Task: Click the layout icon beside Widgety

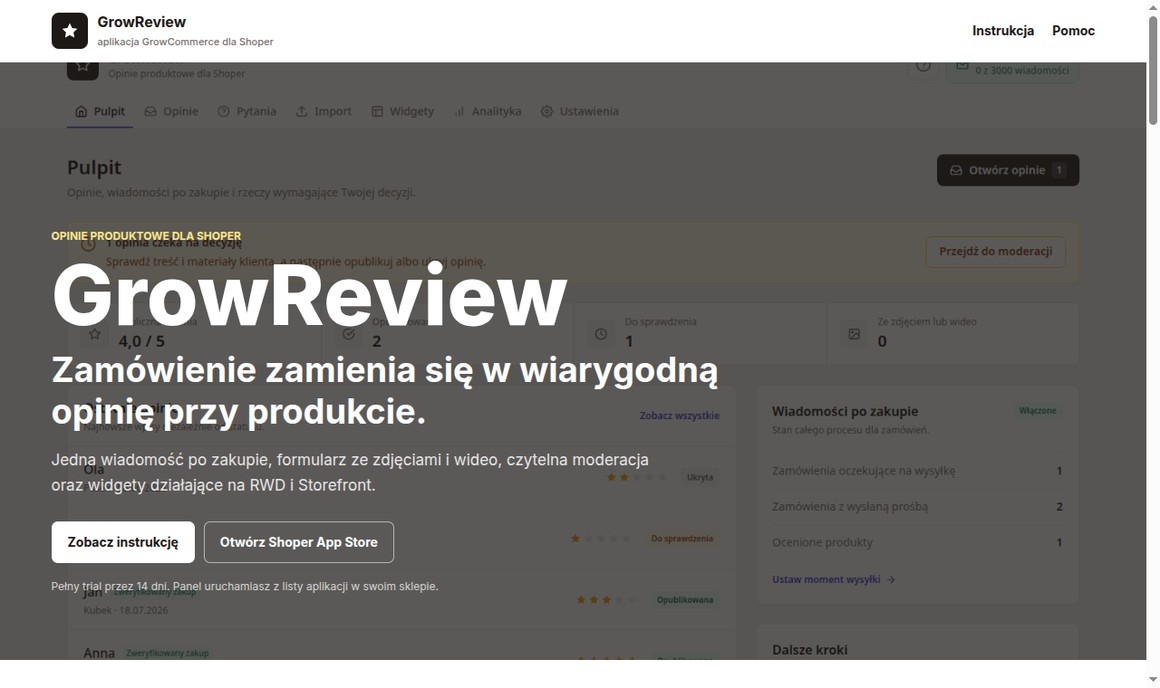Action: (x=377, y=111)
